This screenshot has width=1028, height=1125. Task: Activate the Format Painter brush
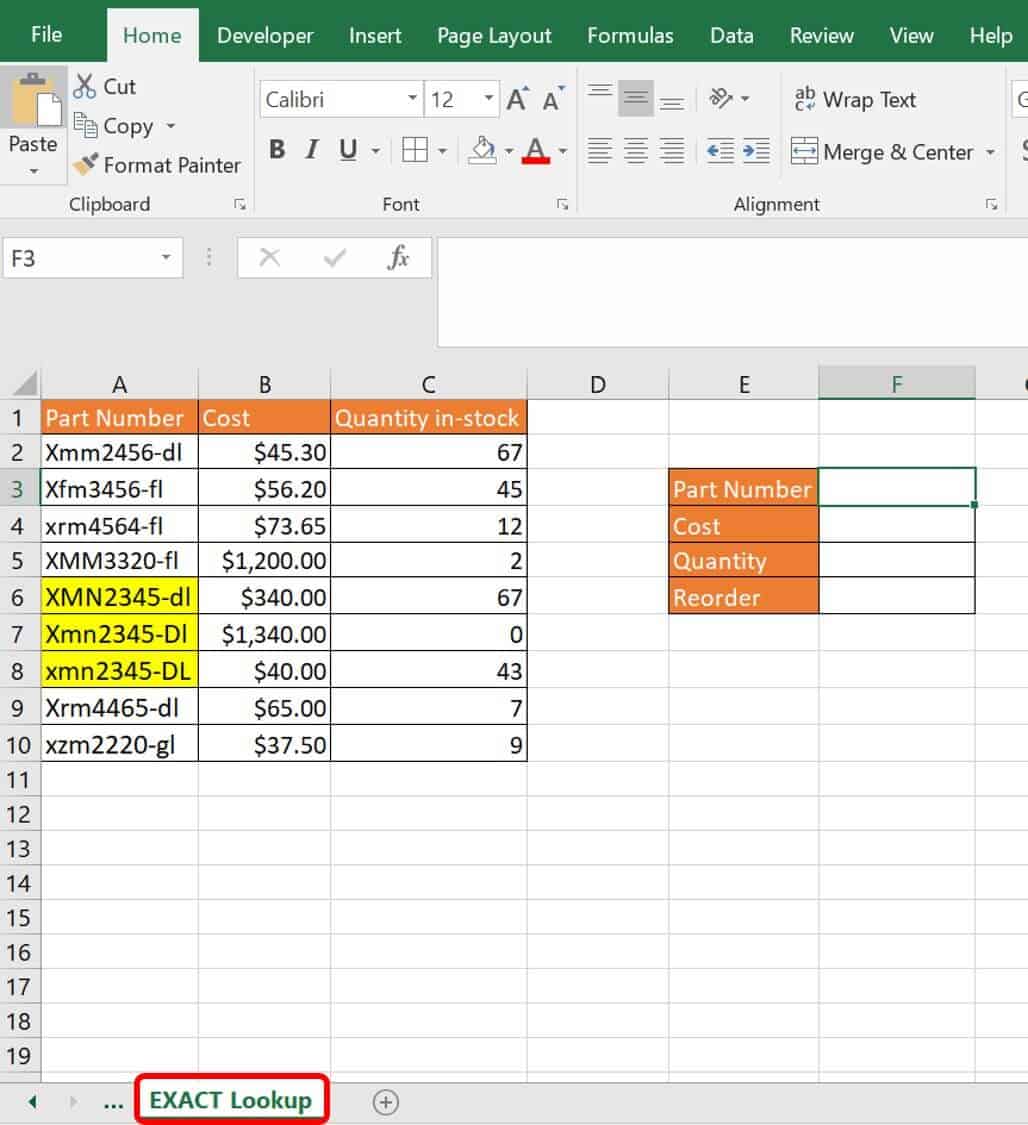coord(157,165)
